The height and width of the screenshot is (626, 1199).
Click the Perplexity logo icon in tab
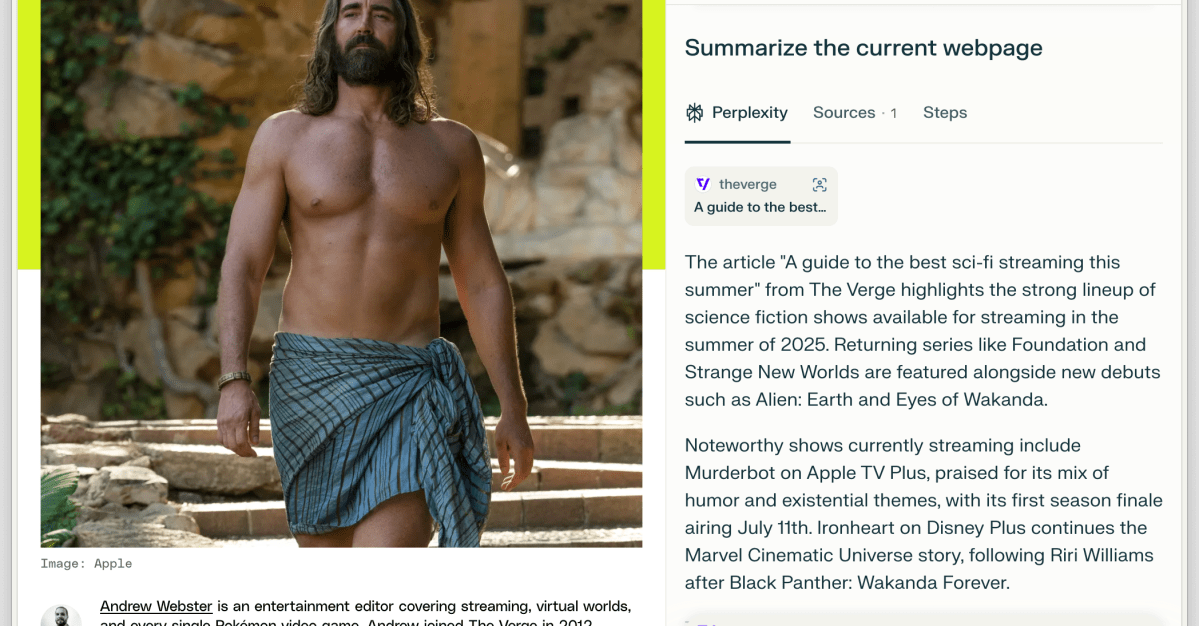[x=695, y=113]
